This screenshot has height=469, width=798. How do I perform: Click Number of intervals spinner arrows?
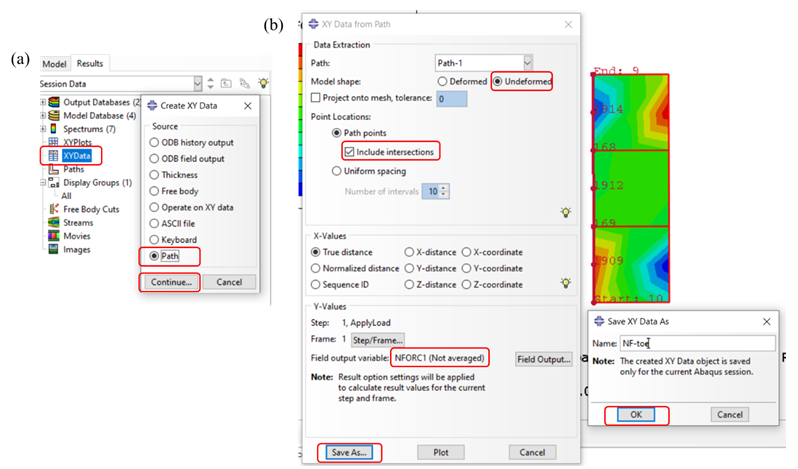(x=444, y=191)
